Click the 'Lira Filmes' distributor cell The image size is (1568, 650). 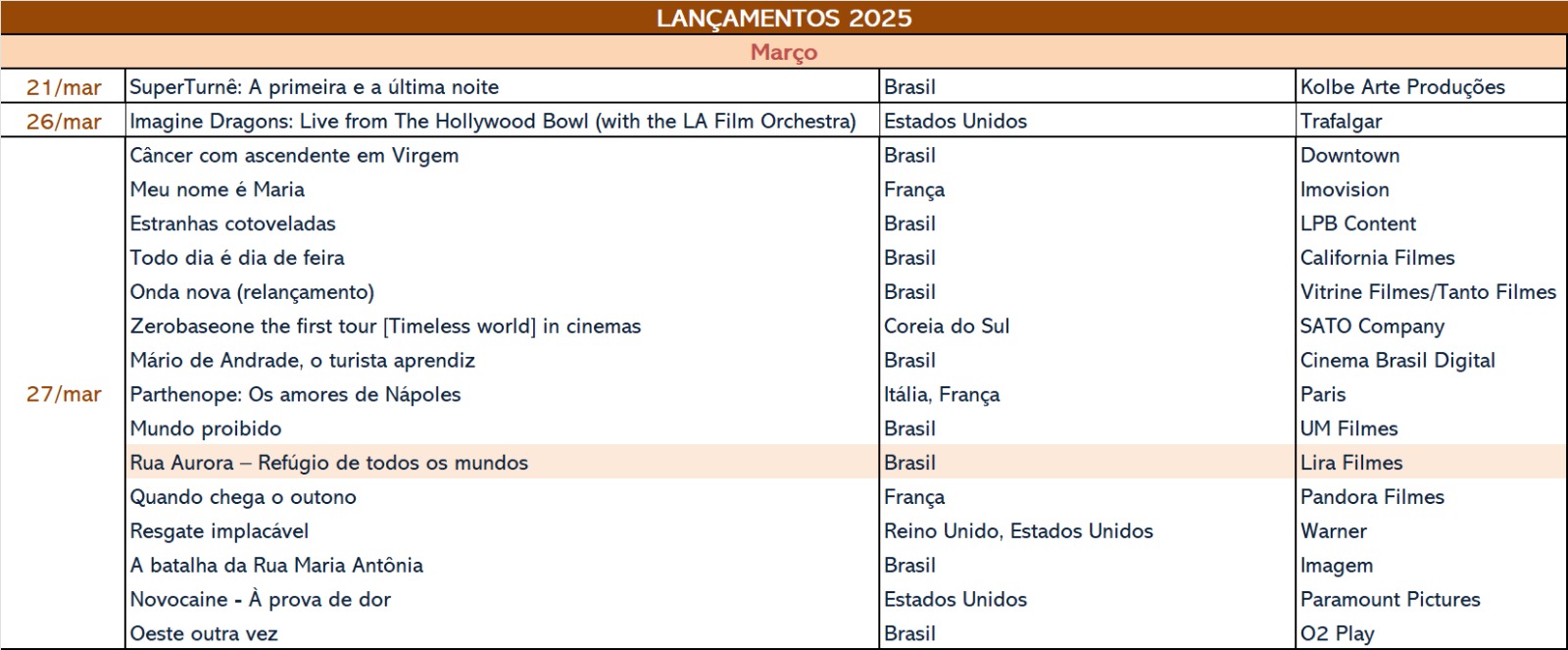pyautogui.click(x=1351, y=463)
